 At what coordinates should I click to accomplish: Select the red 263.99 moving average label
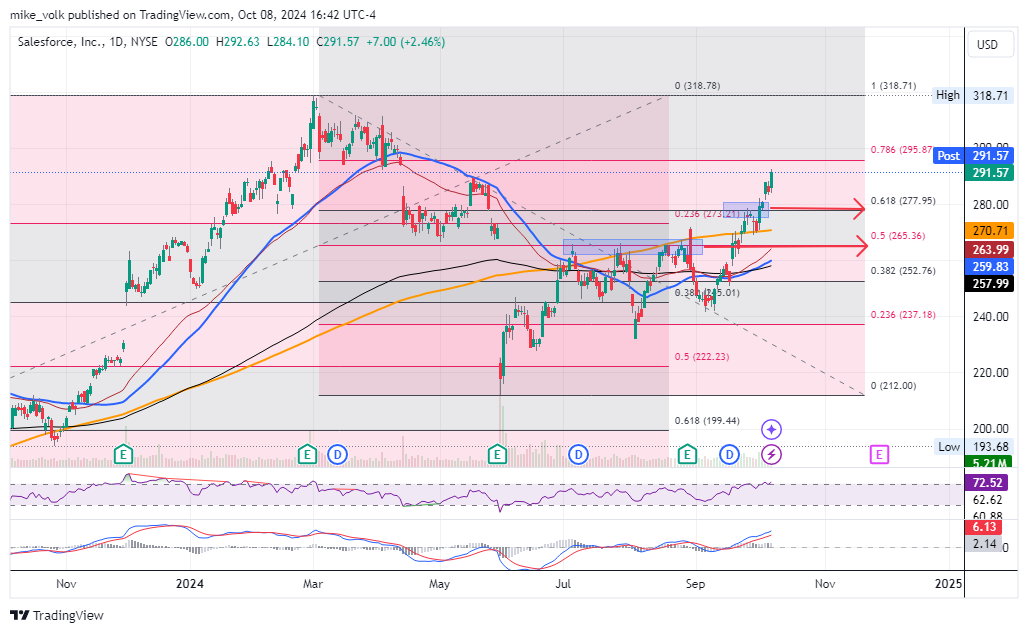click(990, 250)
